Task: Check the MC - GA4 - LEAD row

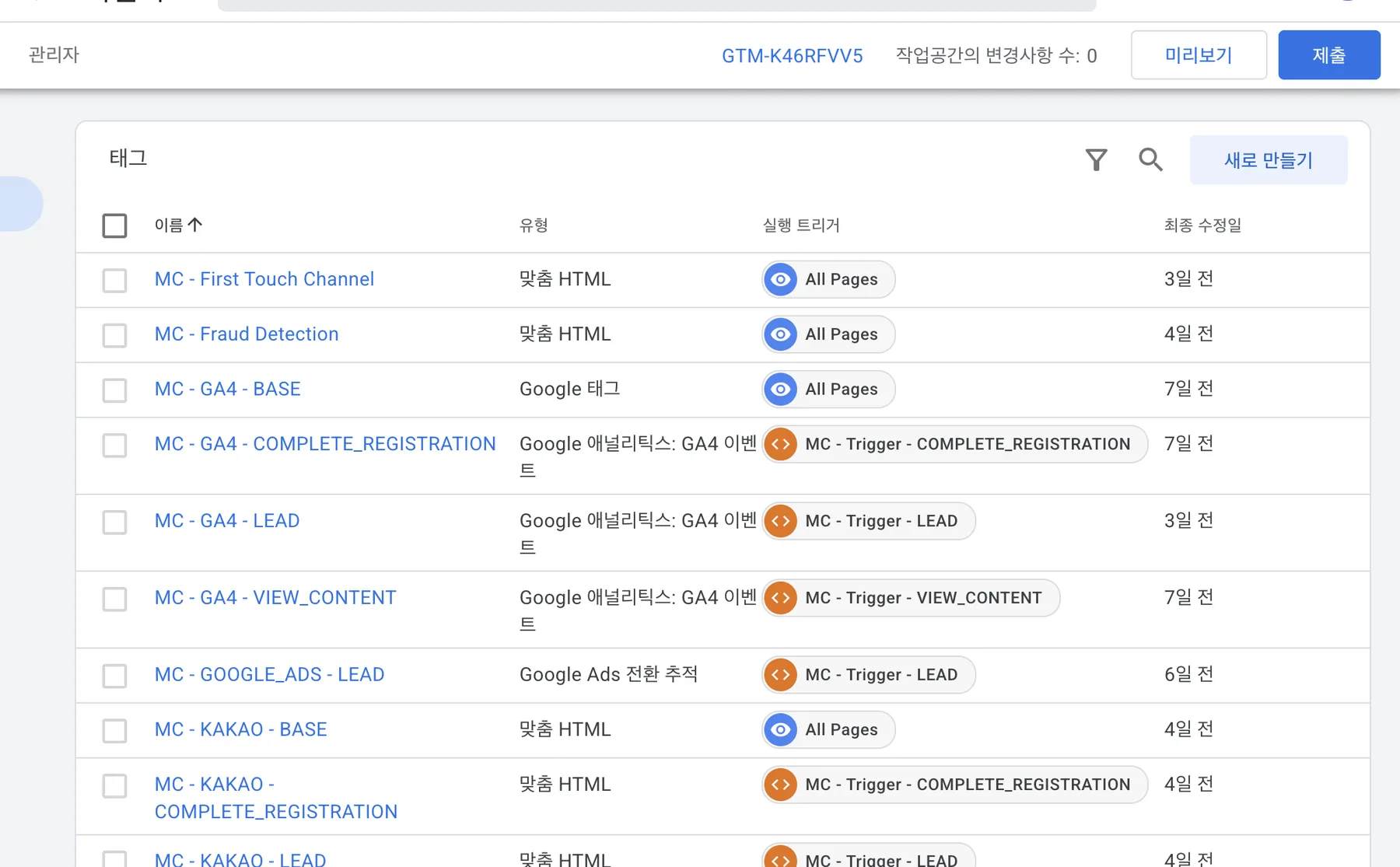Action: pyautogui.click(x=114, y=522)
